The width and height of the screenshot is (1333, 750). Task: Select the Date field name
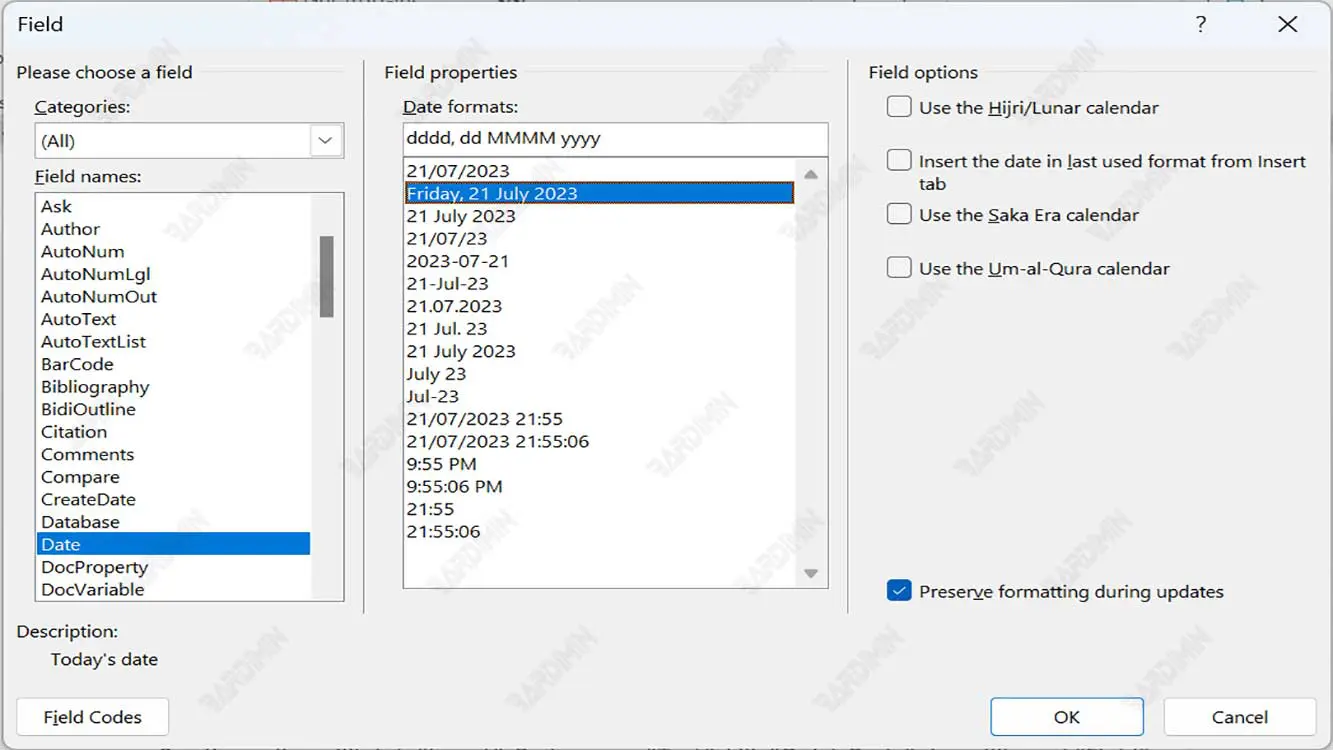(174, 544)
